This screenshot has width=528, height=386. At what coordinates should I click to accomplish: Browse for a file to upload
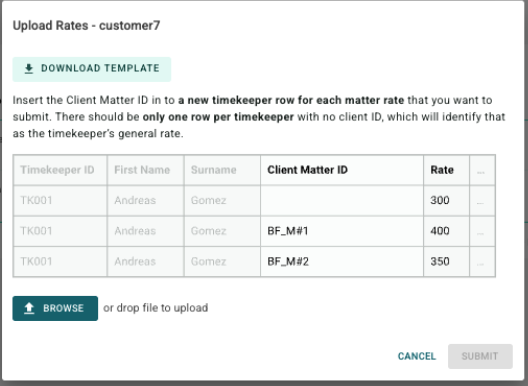point(55,308)
